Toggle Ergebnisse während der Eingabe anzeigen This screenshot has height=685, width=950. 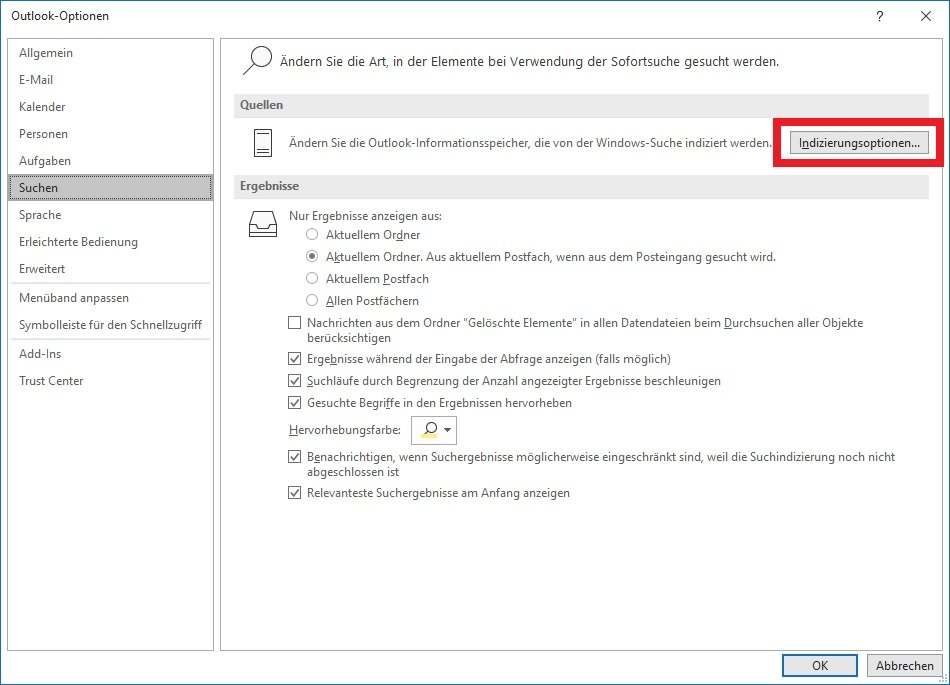click(294, 359)
